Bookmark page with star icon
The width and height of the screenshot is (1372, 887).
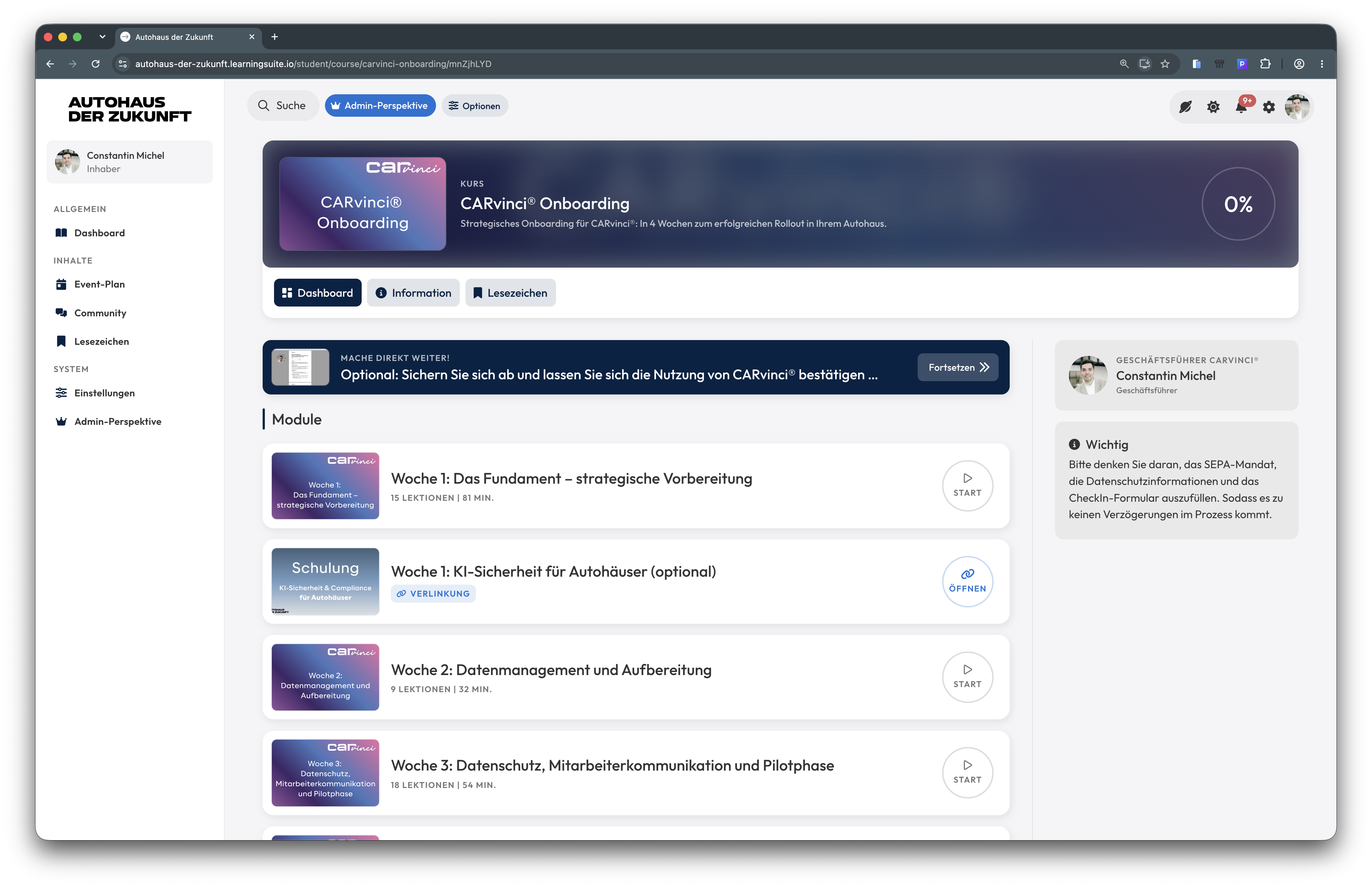click(1165, 64)
